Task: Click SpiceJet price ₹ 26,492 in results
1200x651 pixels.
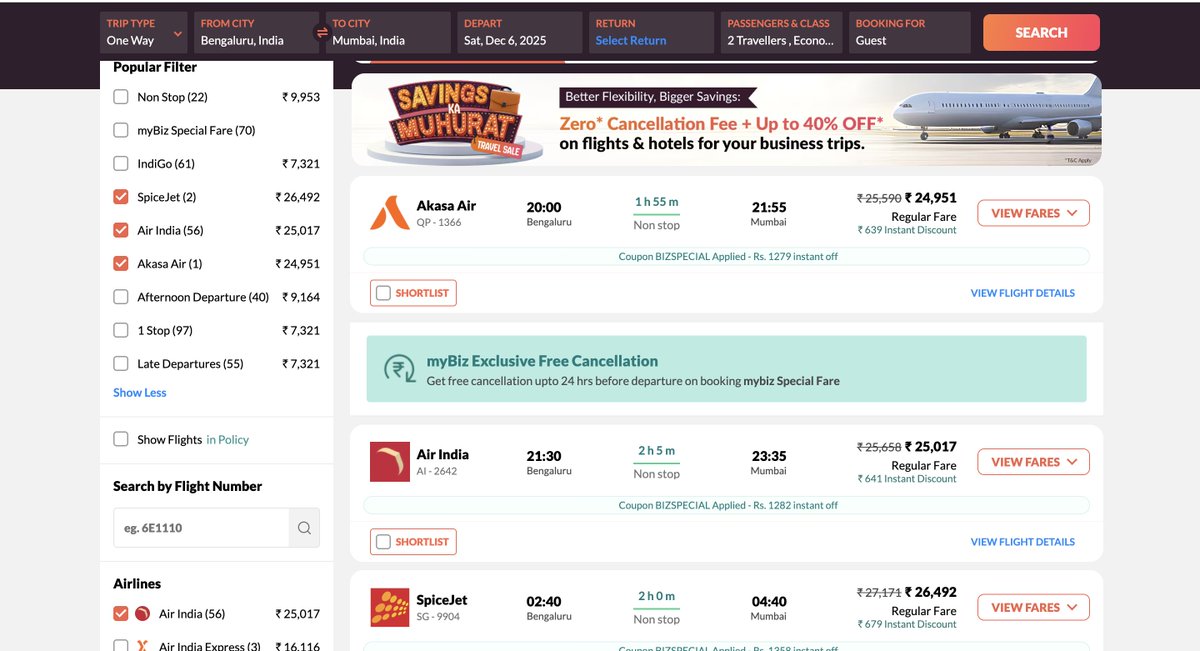Action: pos(930,592)
